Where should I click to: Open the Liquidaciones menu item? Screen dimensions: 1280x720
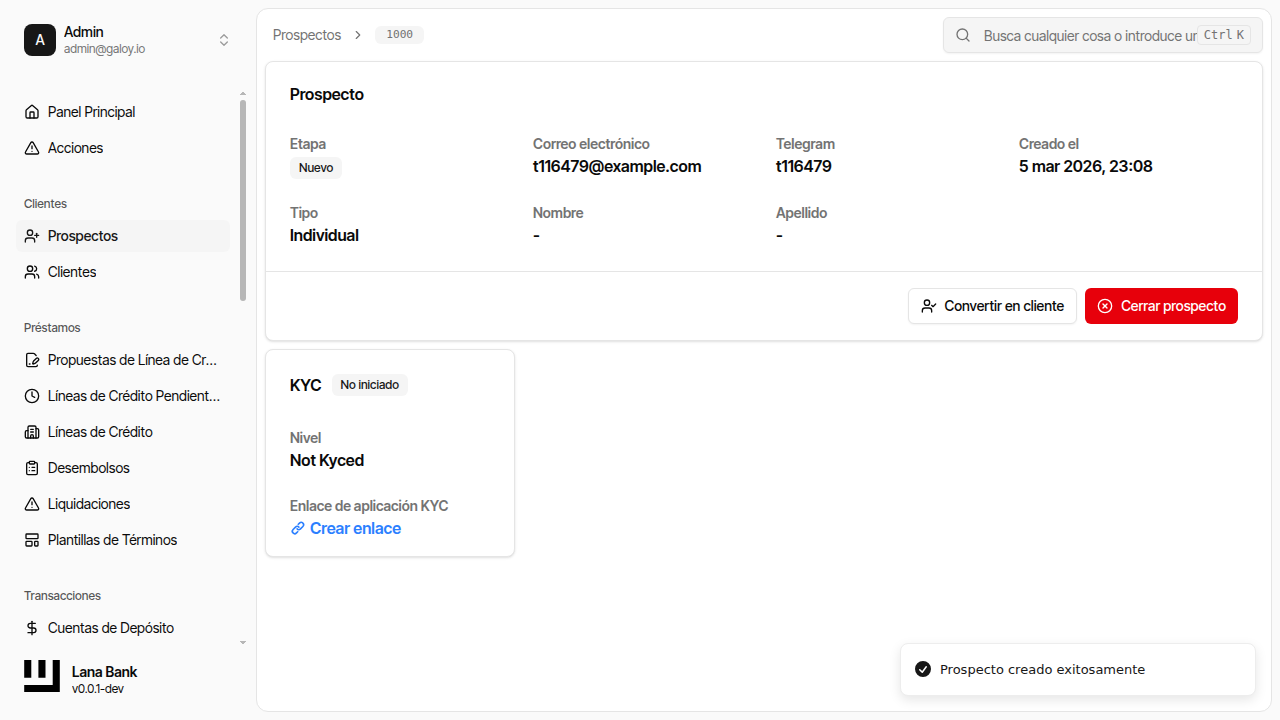[x=89, y=504]
